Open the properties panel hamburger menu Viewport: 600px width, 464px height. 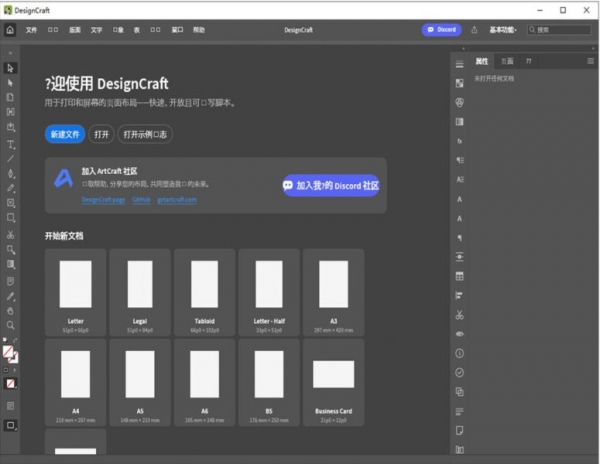pyautogui.click(x=590, y=61)
